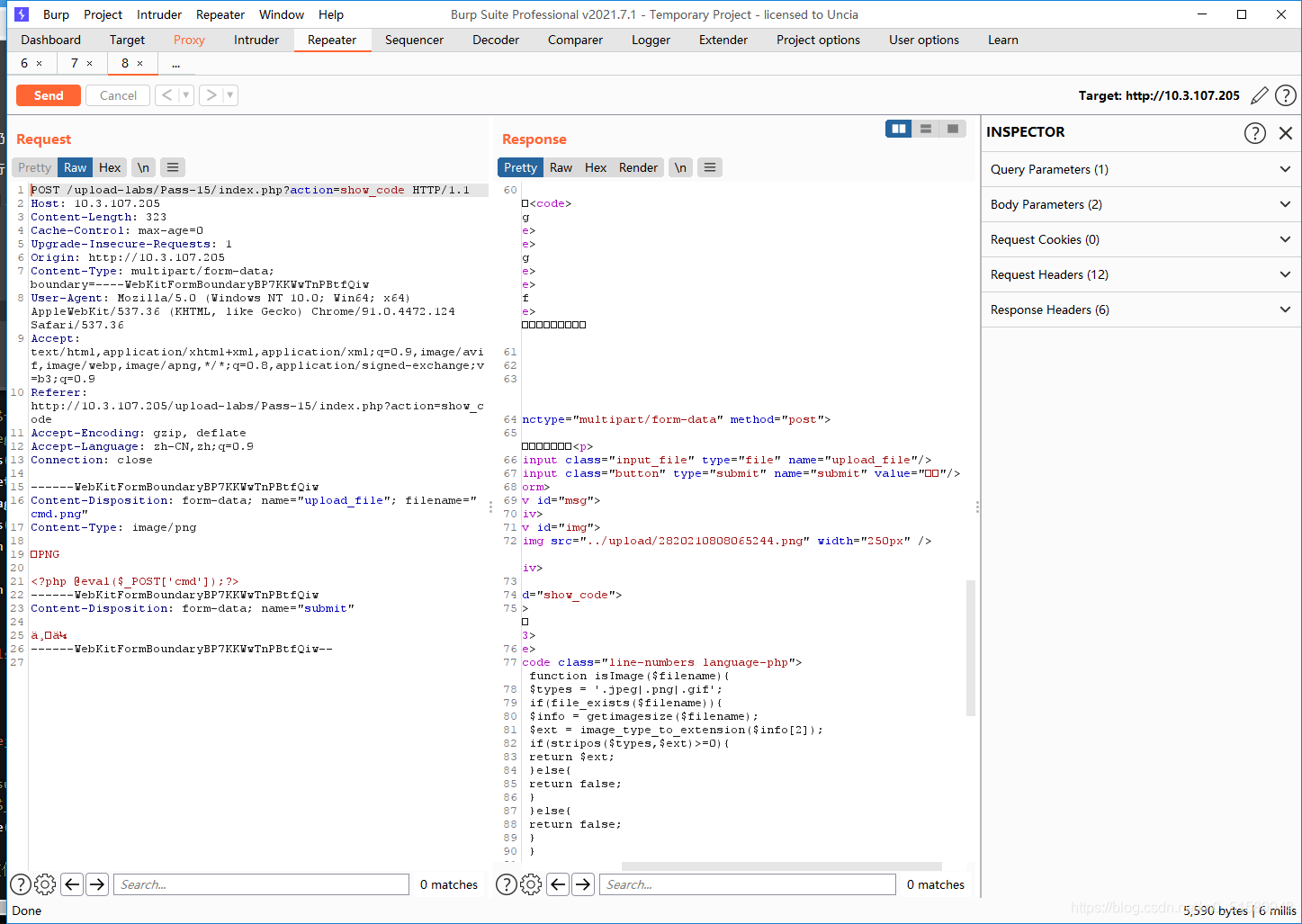The image size is (1302, 924).
Task: Click the response vertical scrollbar
Action: [971, 648]
